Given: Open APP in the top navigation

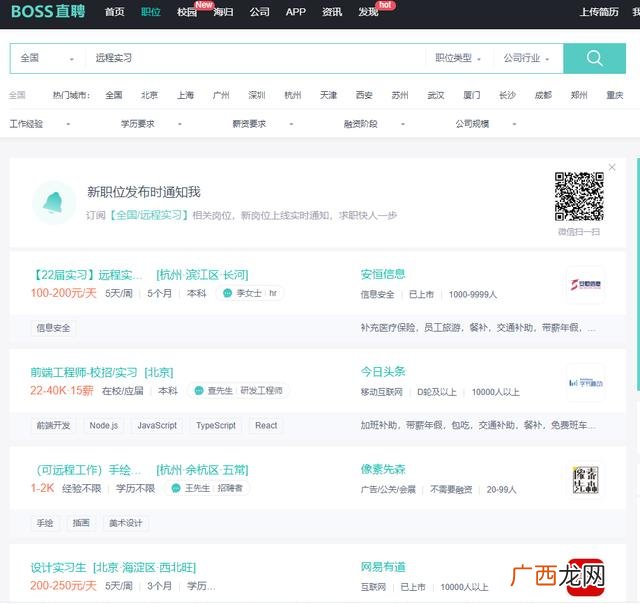Looking at the screenshot, I should (296, 12).
